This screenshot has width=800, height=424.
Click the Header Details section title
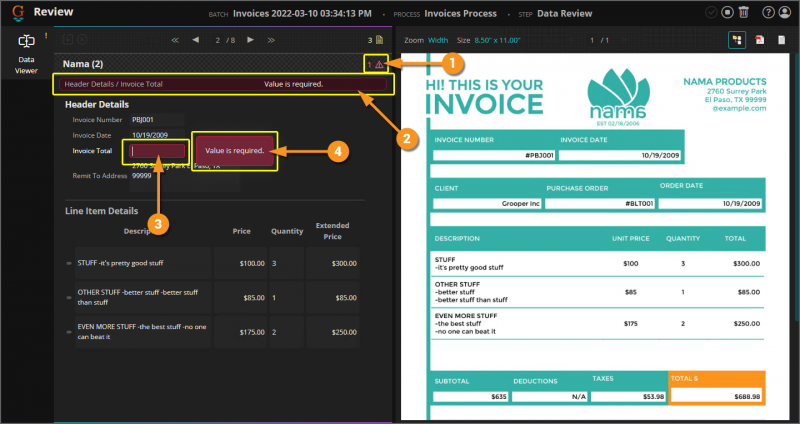97,105
